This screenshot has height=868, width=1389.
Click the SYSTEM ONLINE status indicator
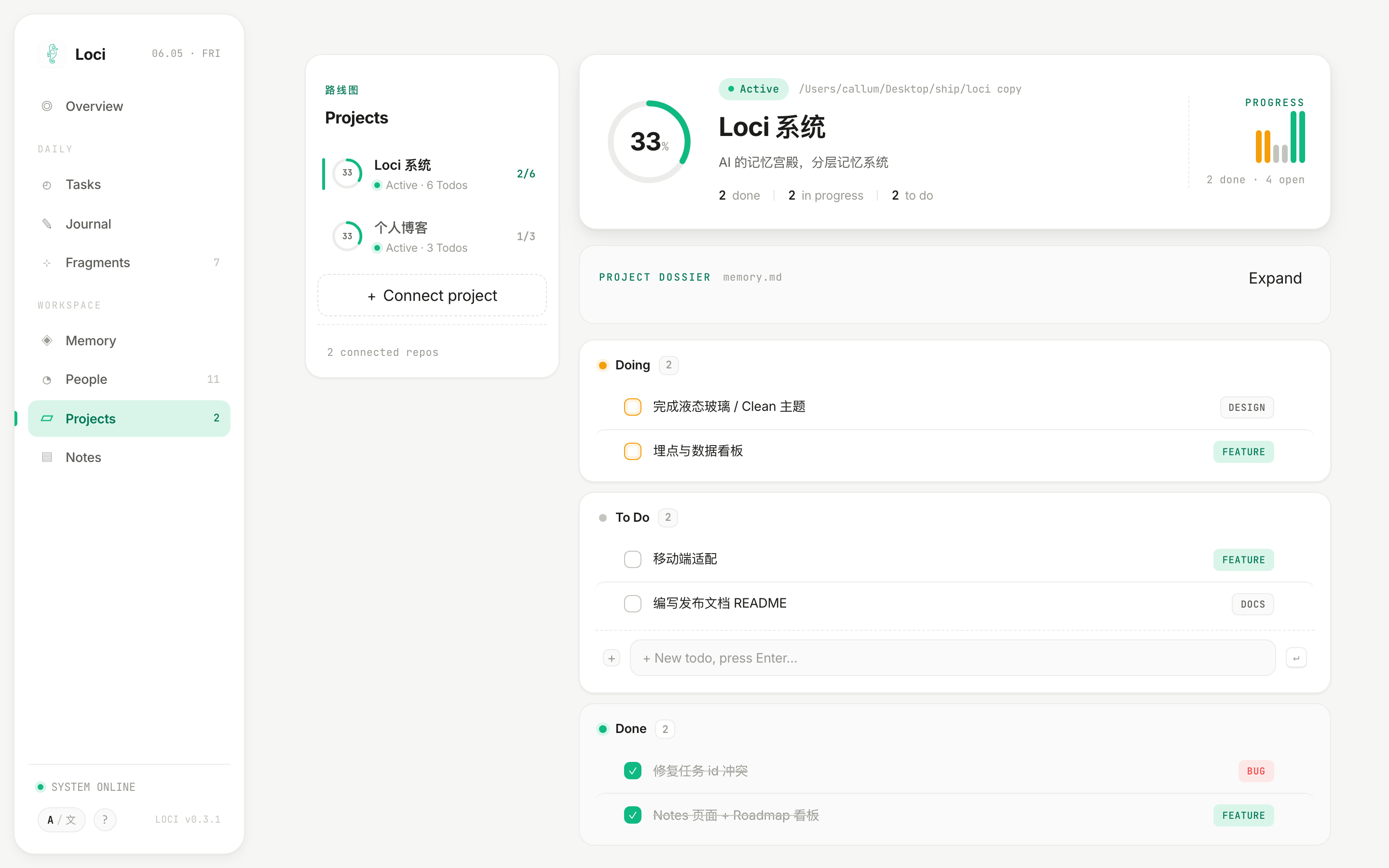click(86, 787)
